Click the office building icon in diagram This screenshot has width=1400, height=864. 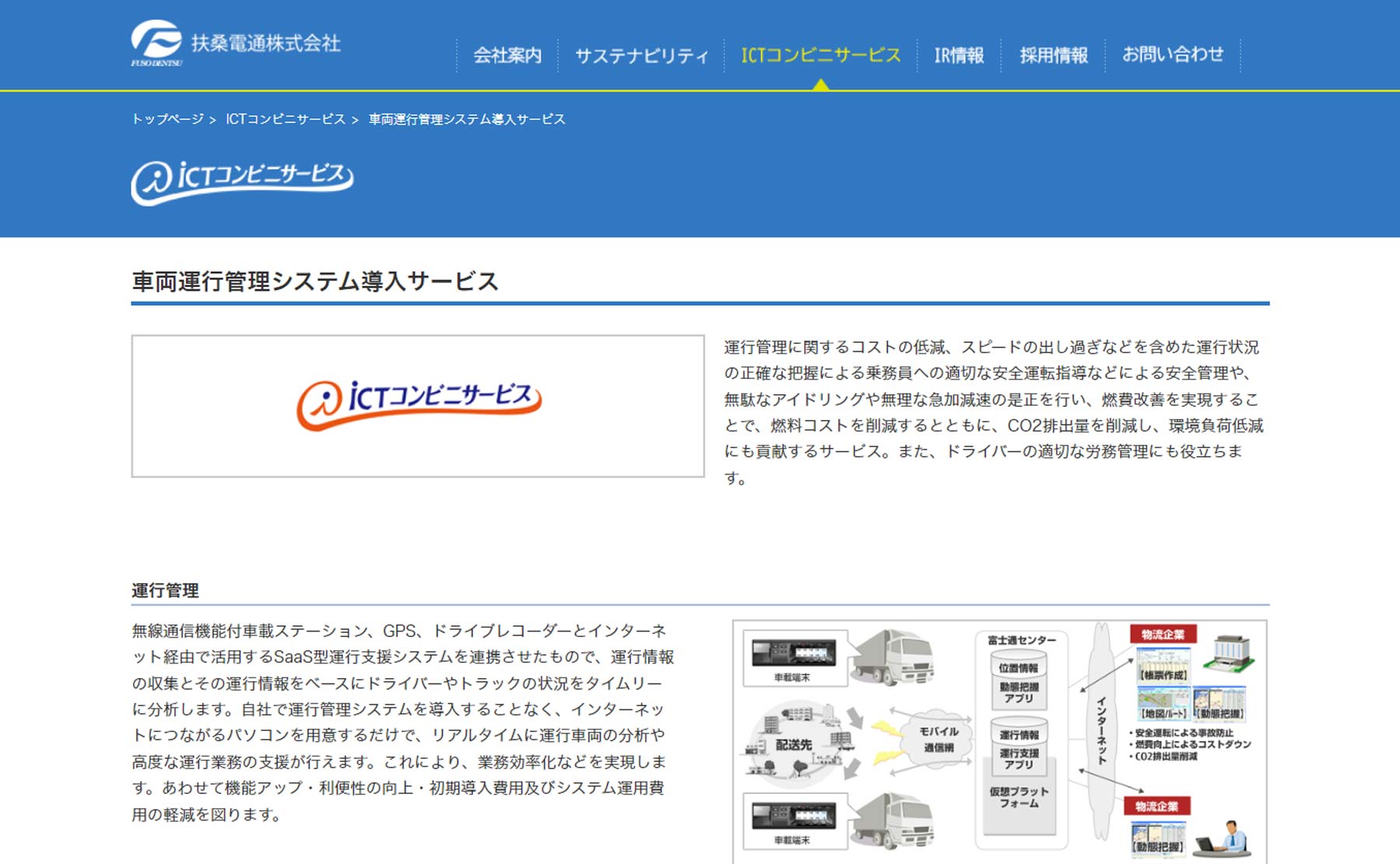point(1229,653)
